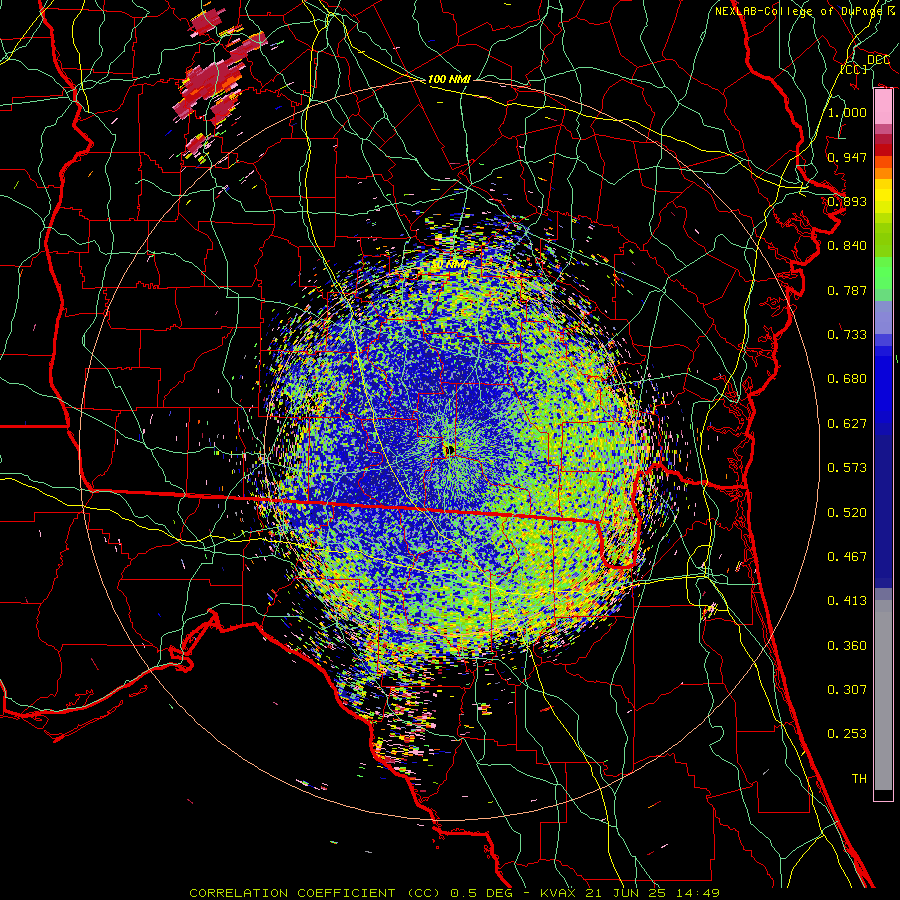Click the 0.733 legend value
This screenshot has height=900, width=900.
[847, 335]
